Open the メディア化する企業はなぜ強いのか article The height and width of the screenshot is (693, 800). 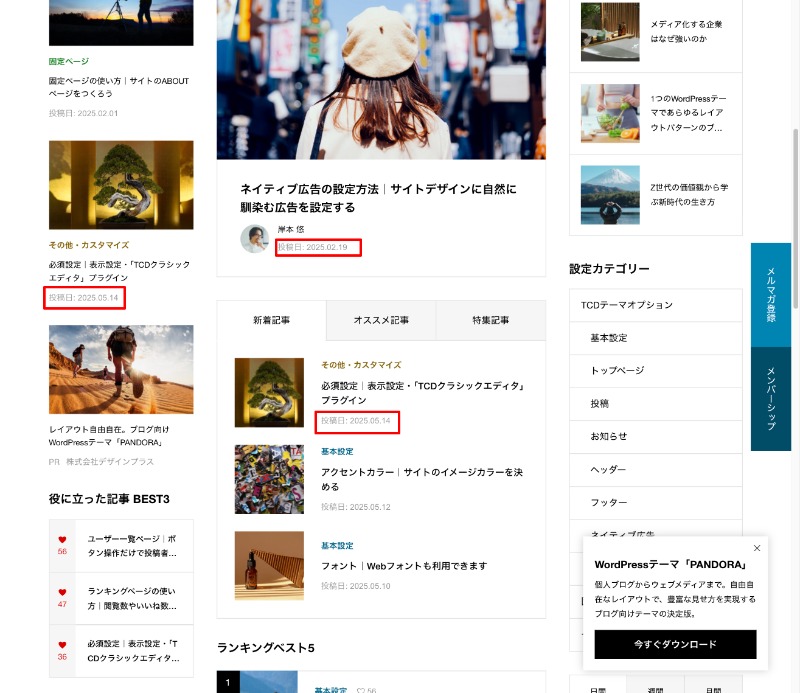pyautogui.click(x=686, y=31)
